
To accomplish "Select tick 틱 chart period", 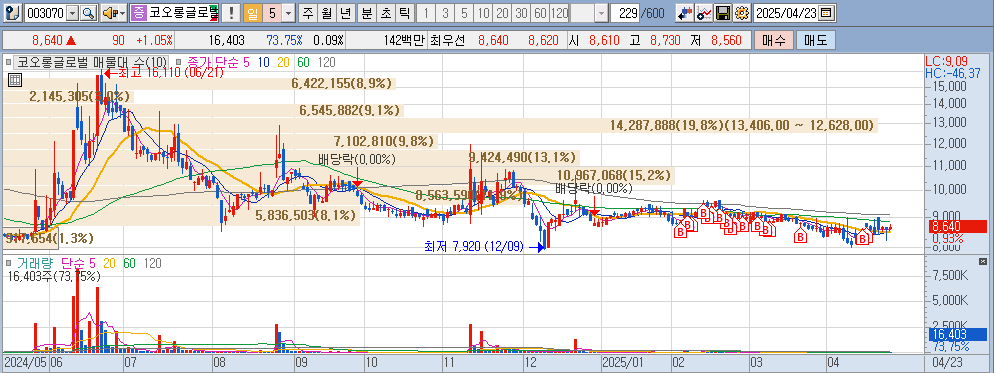I will 404,13.
